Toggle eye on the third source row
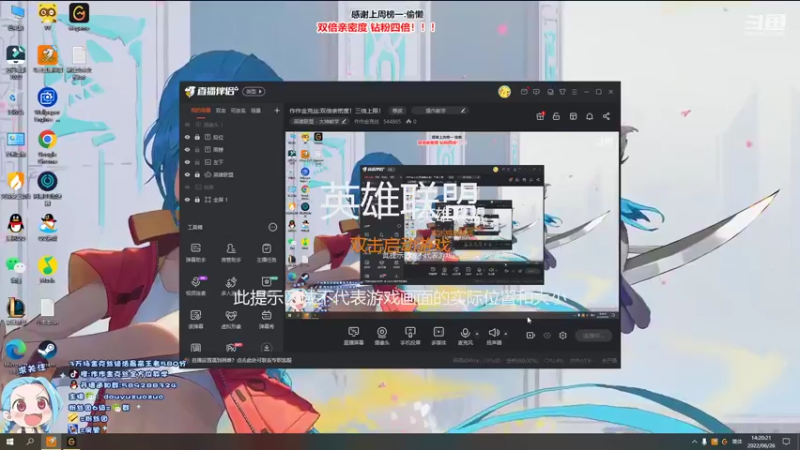The width and height of the screenshot is (800, 450). point(187,149)
